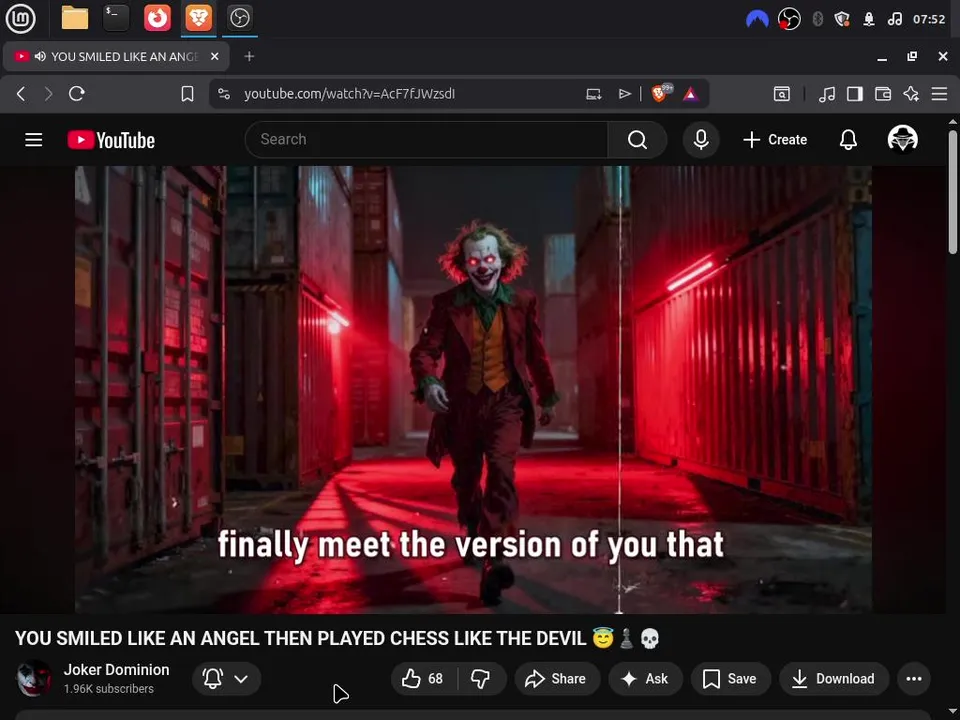Select the YOU SMILED LIKE AN ANGEL tab
The width and height of the screenshot is (960, 720).
[116, 56]
